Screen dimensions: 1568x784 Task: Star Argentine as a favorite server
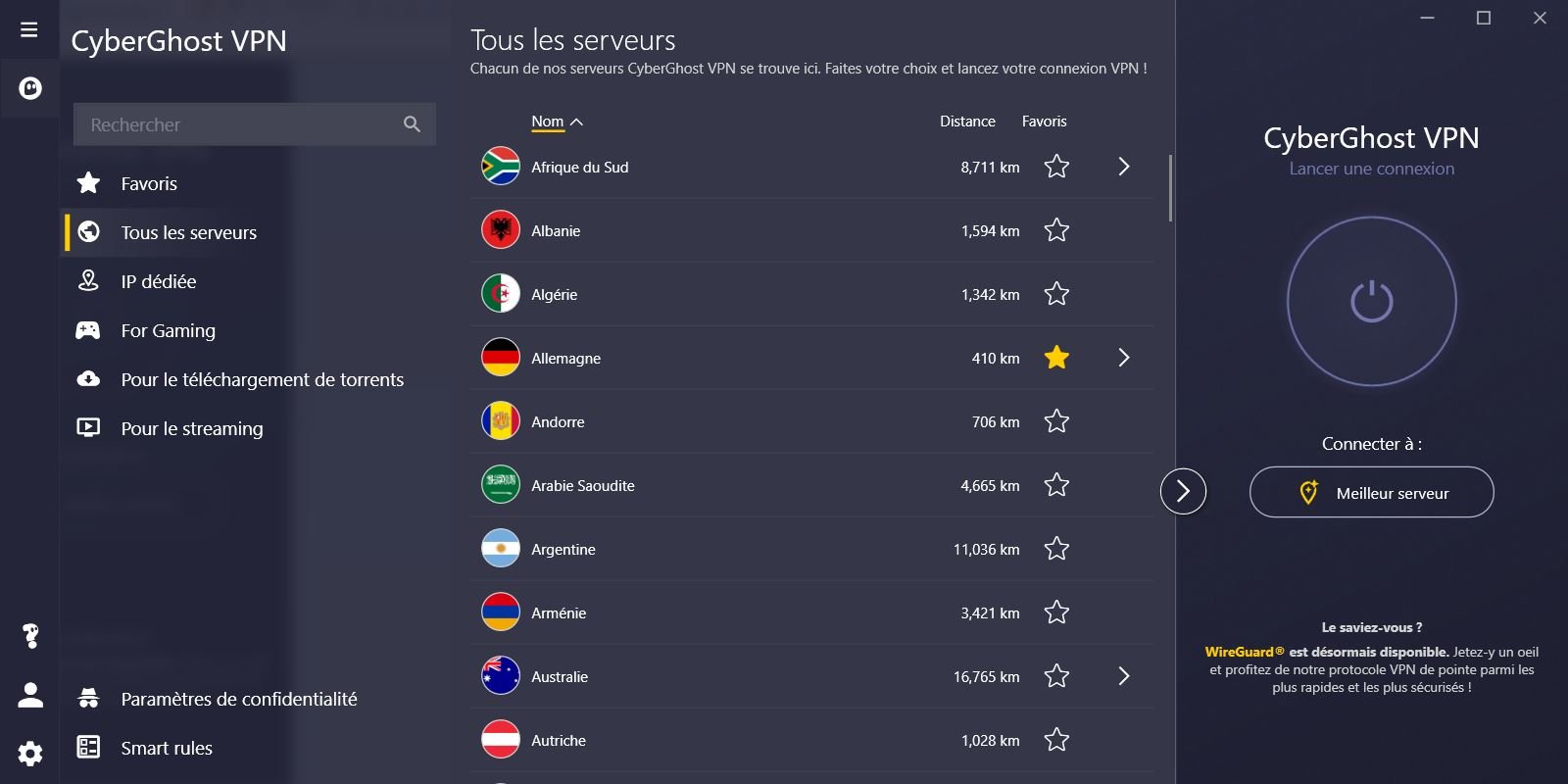(1056, 549)
